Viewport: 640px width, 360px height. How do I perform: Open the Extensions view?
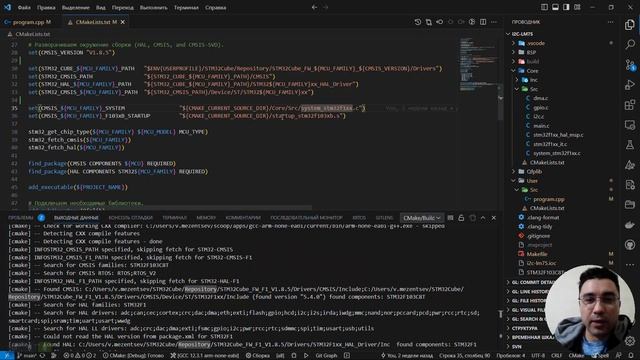(630, 104)
